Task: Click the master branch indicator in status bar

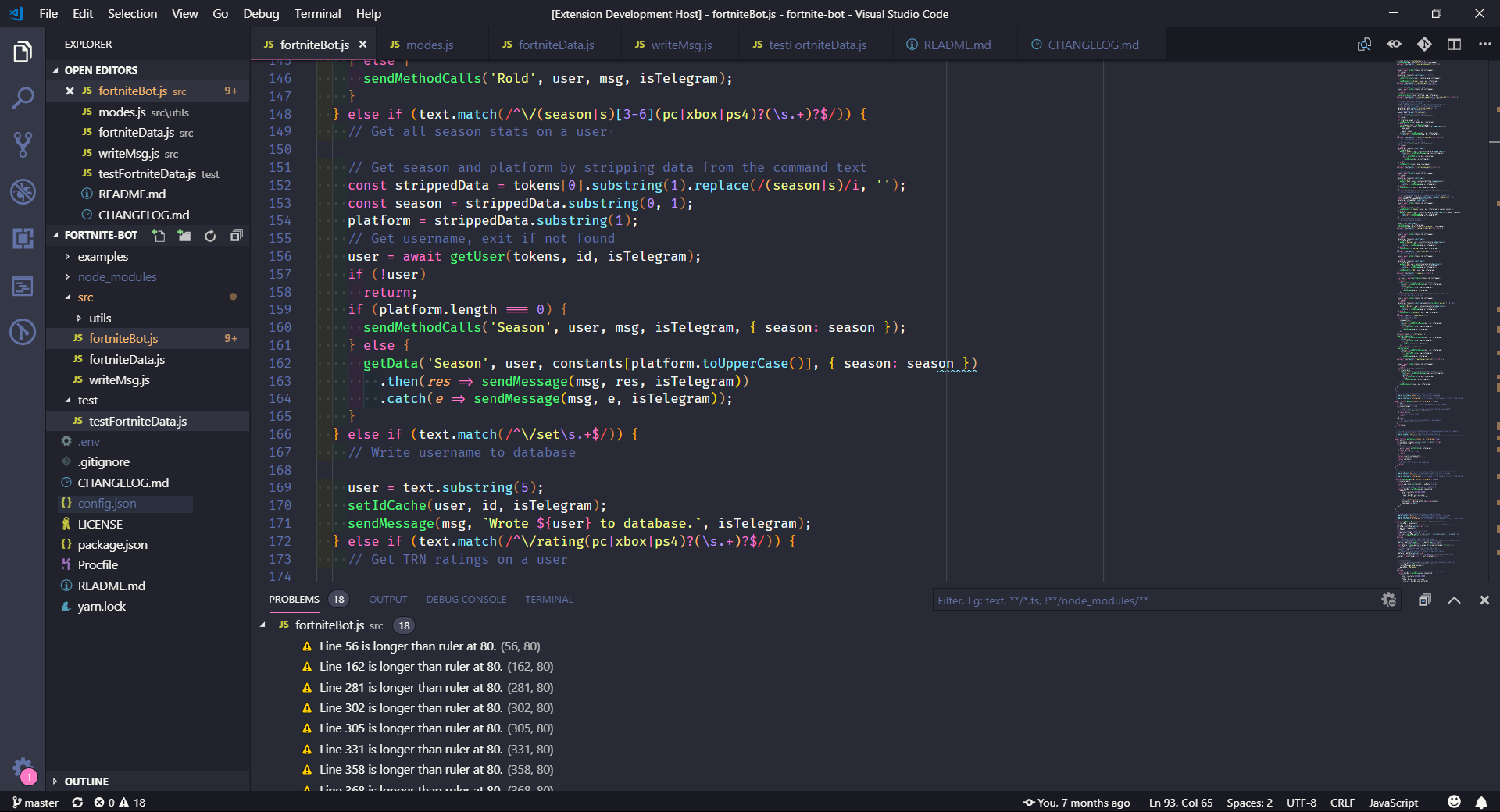Action: [x=35, y=803]
